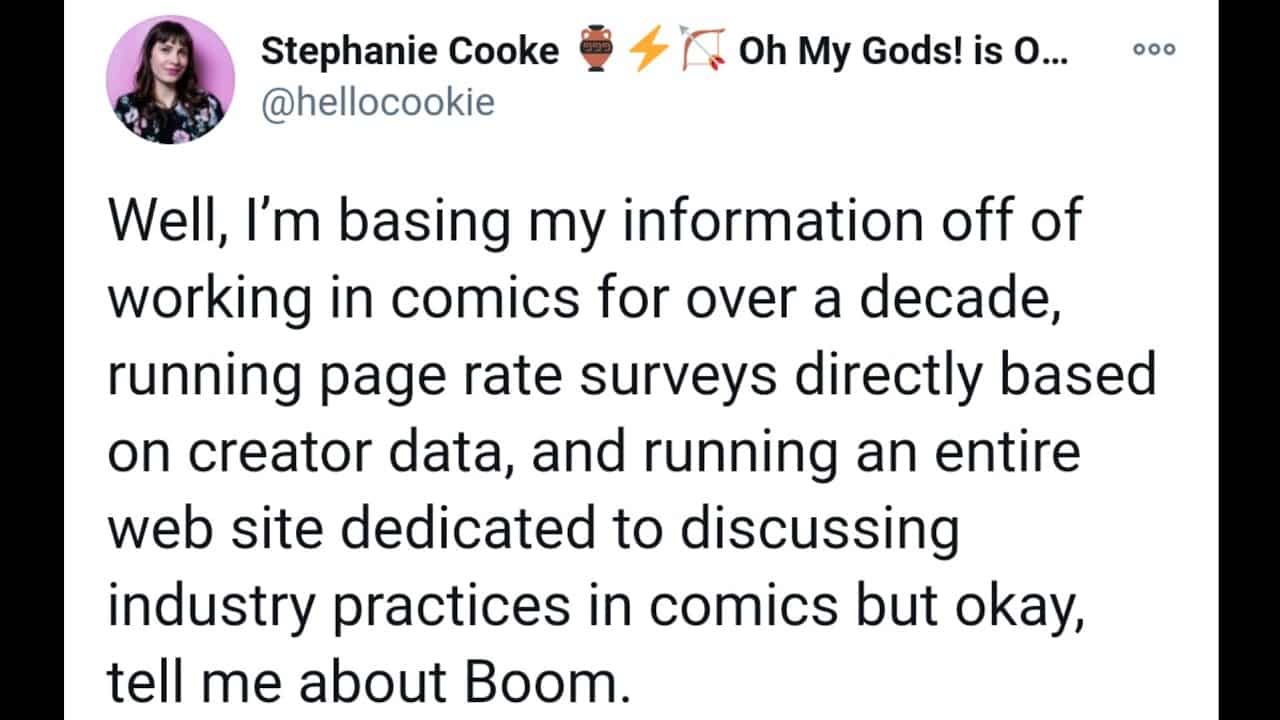This screenshot has width=1280, height=720.
Task: Open the @hellocookie handle link
Action: point(378,103)
